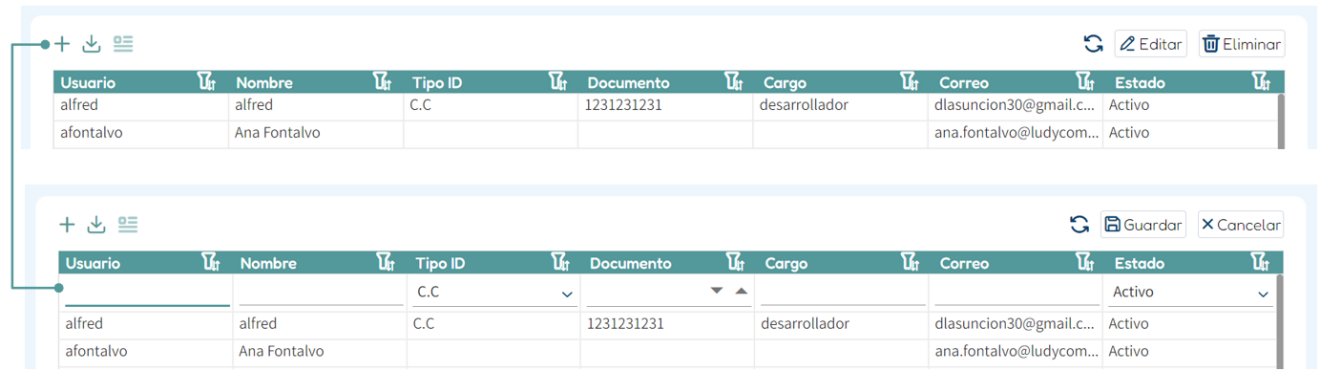
Task: Open the Cargo column filter in the Guardar grid
Action: click(x=910, y=263)
